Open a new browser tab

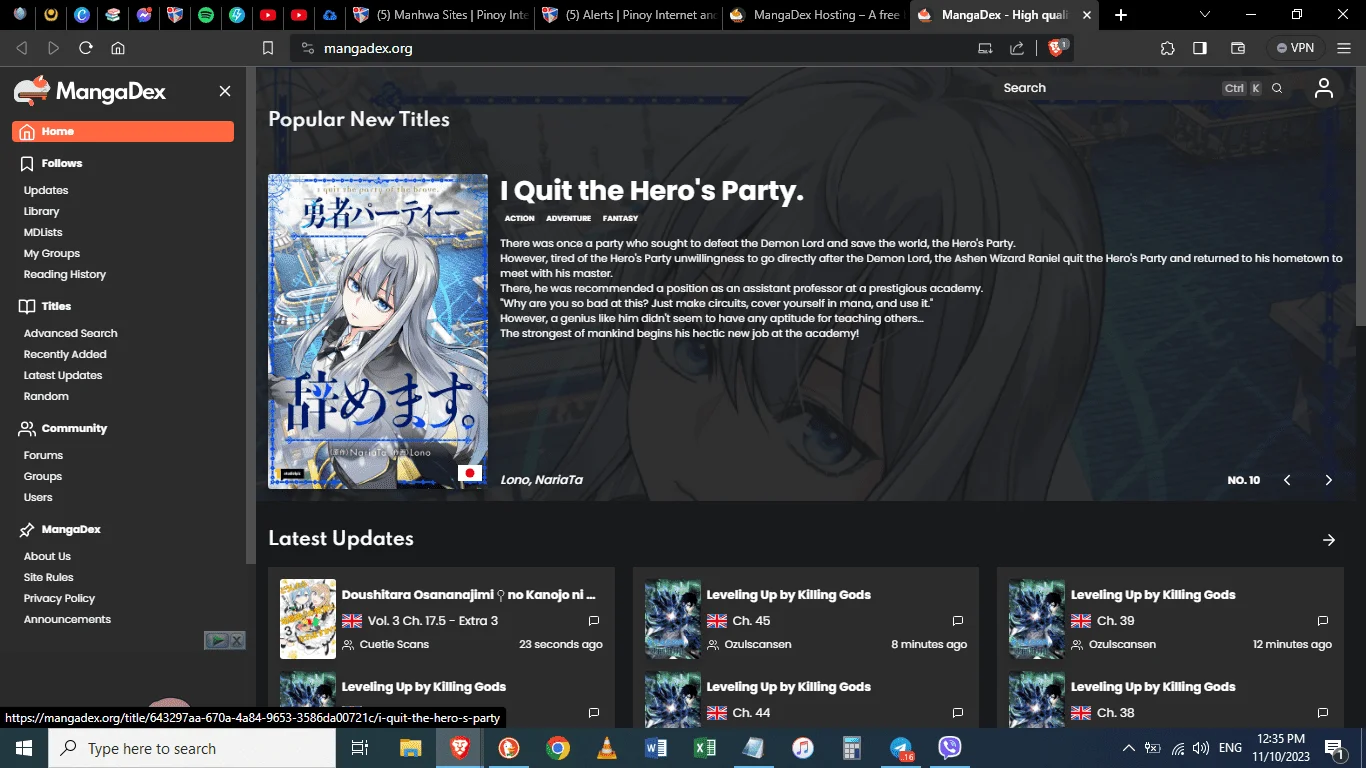(1121, 15)
